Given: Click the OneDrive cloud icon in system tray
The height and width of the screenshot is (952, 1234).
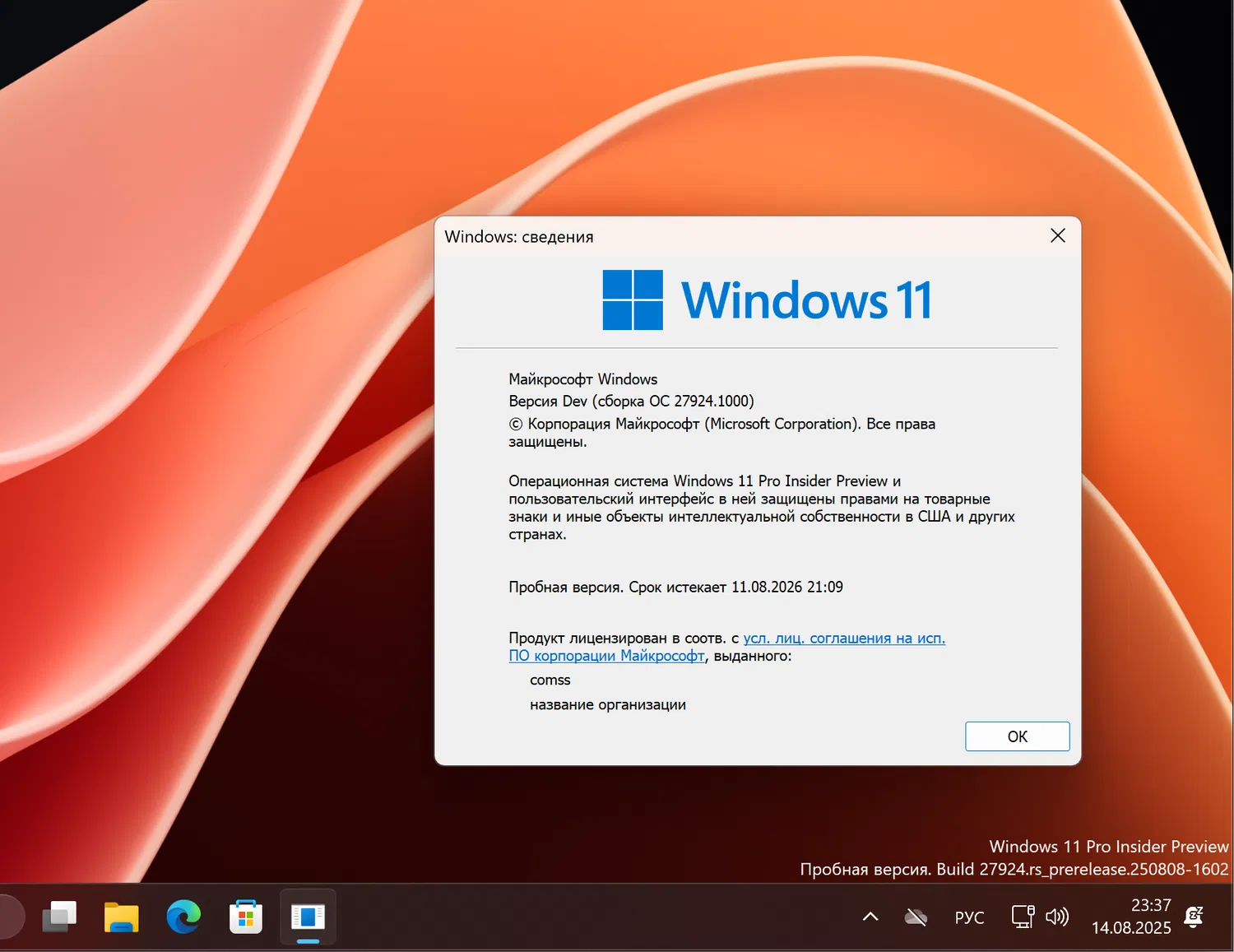Looking at the screenshot, I should pyautogui.click(x=916, y=916).
